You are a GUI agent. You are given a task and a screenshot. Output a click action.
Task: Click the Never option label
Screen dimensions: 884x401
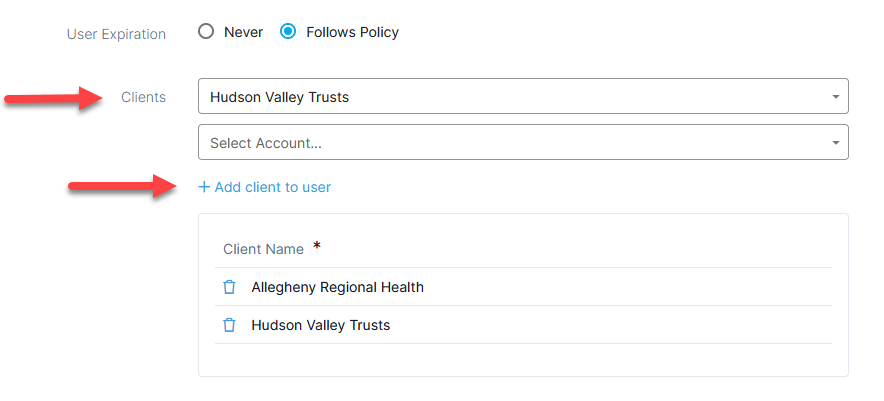[x=244, y=32]
